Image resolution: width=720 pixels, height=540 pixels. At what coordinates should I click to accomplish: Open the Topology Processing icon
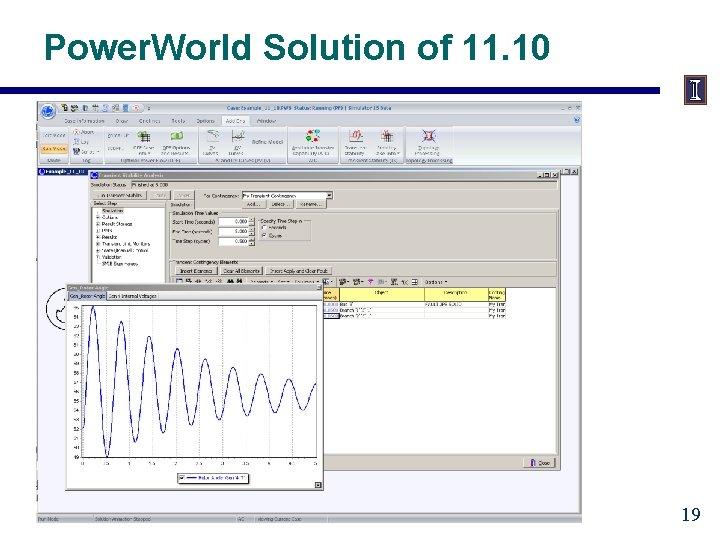point(428,142)
